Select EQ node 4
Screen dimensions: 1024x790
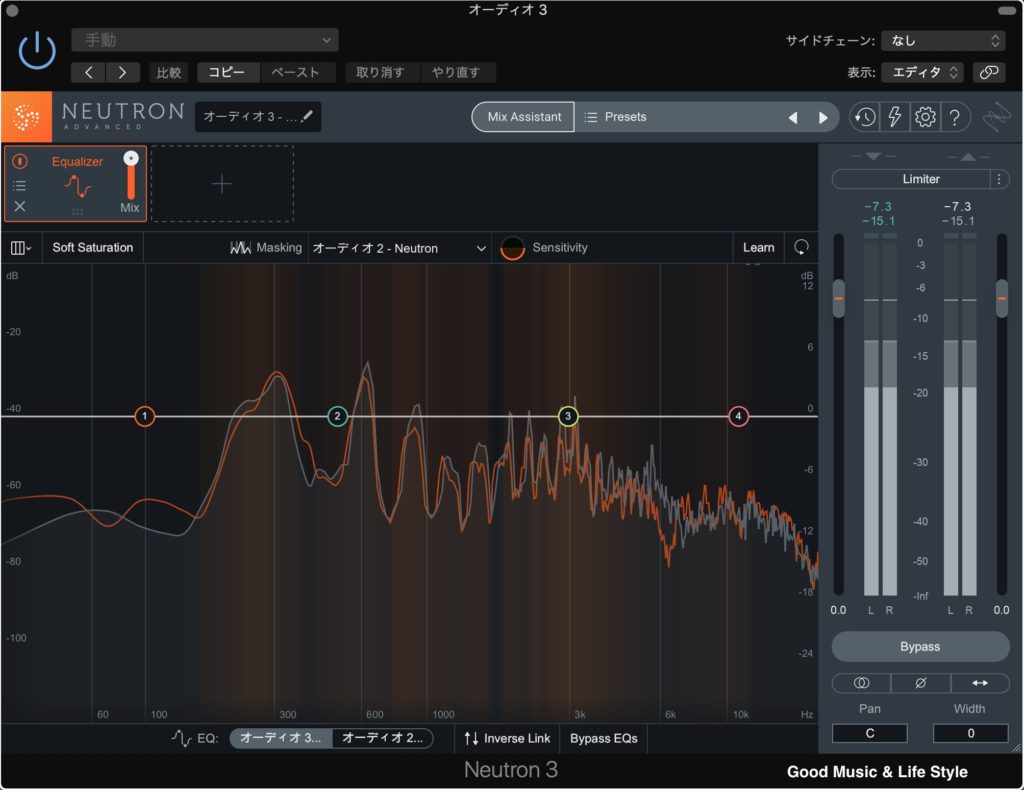pyautogui.click(x=739, y=416)
